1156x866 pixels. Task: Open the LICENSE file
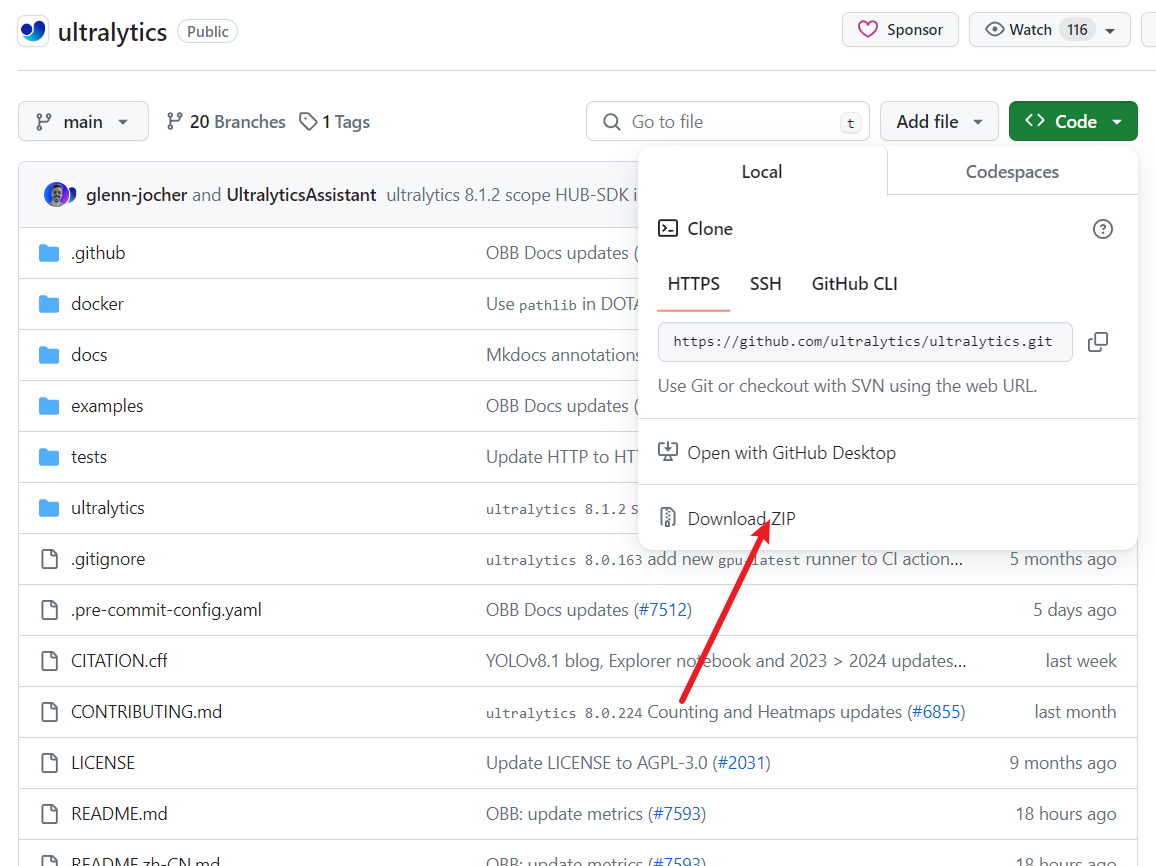[x=103, y=763]
